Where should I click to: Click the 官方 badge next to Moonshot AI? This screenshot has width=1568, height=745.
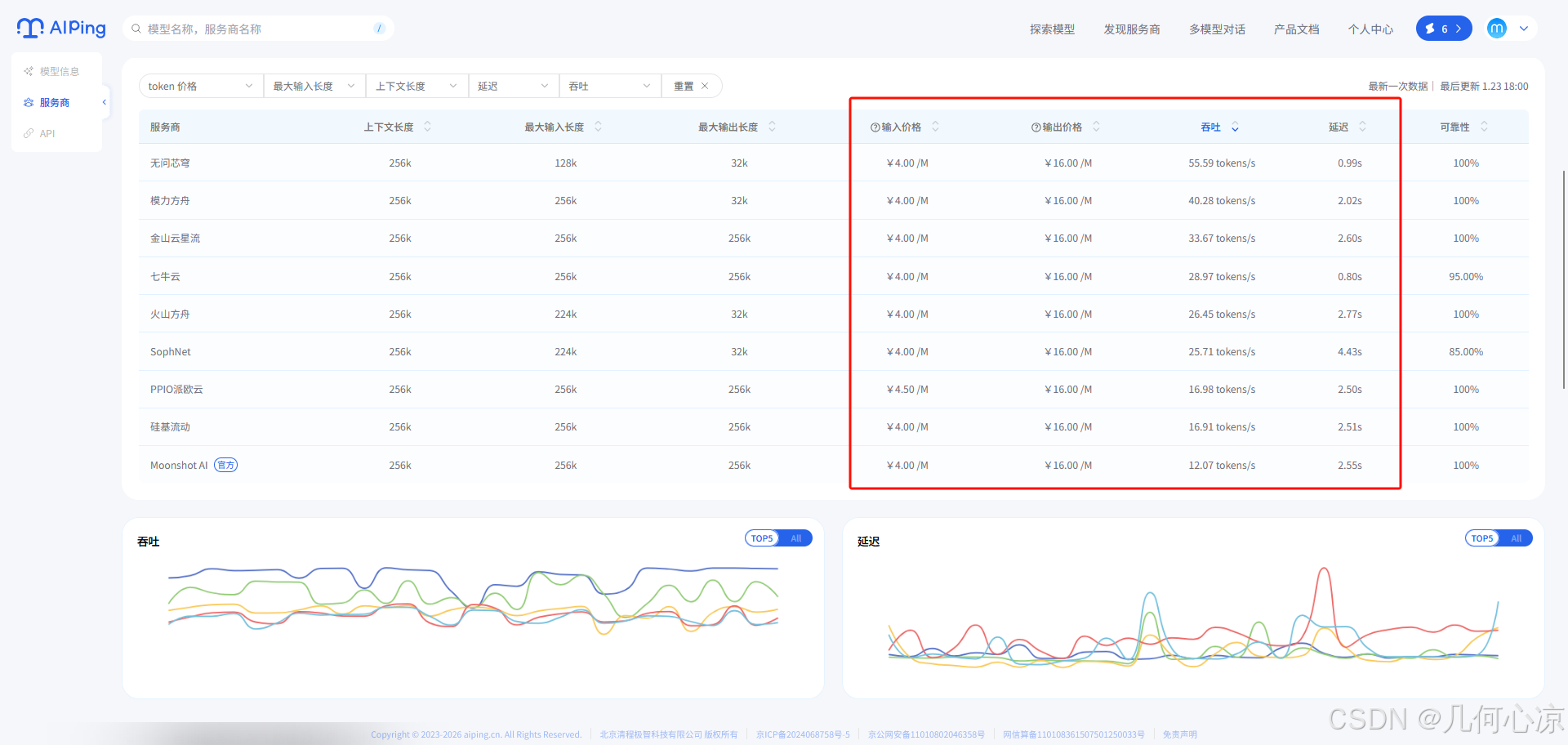(x=225, y=465)
